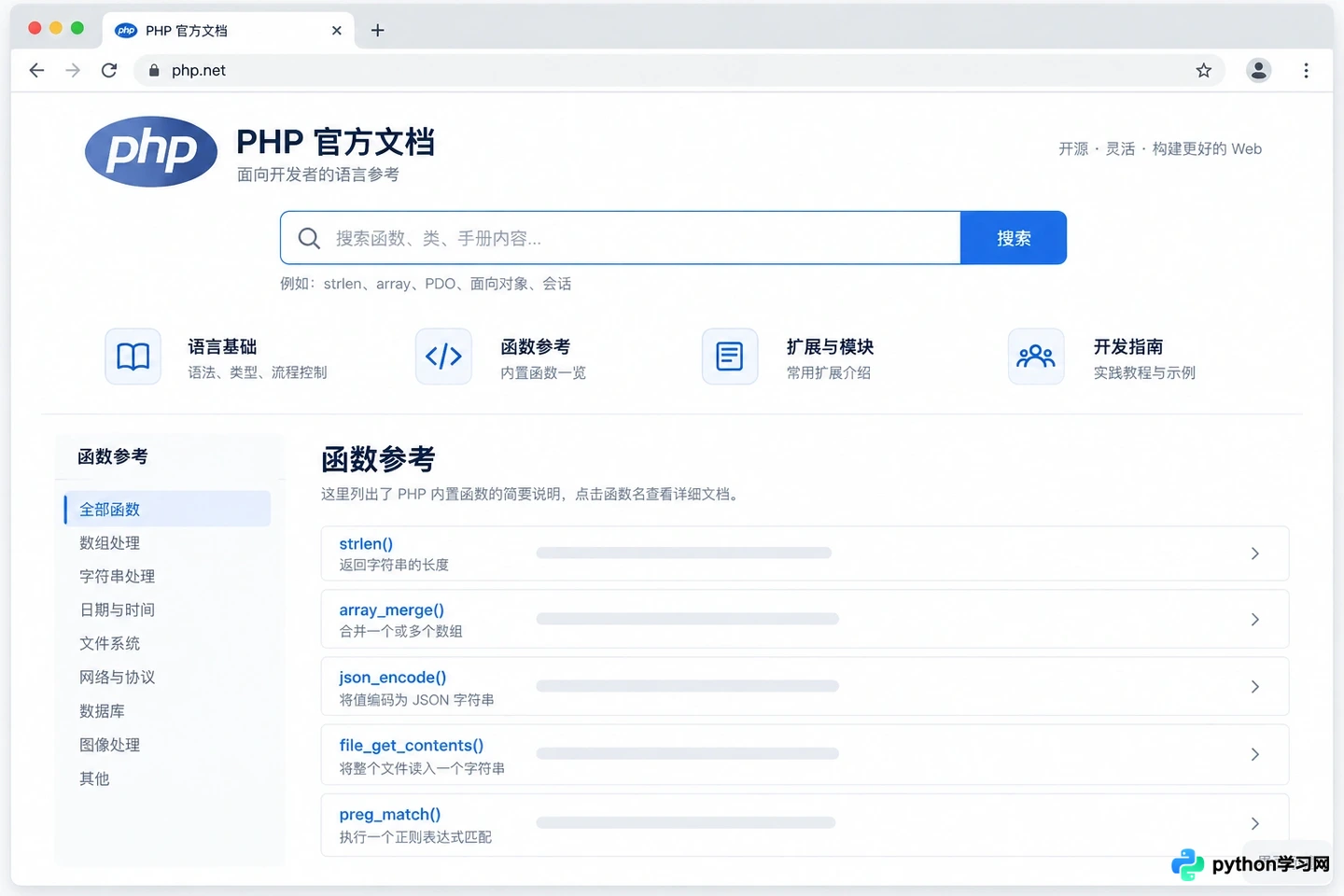Open the people icon for 开发指南
1344x896 pixels.
1036,356
